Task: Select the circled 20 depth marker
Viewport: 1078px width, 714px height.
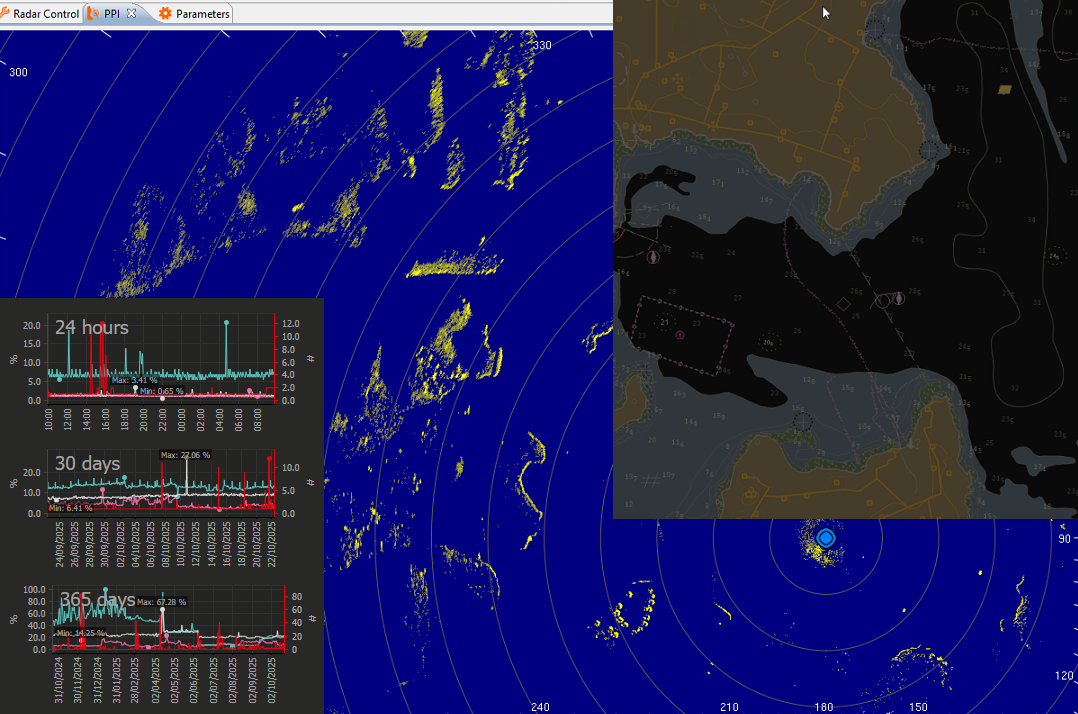Action: click(768, 342)
